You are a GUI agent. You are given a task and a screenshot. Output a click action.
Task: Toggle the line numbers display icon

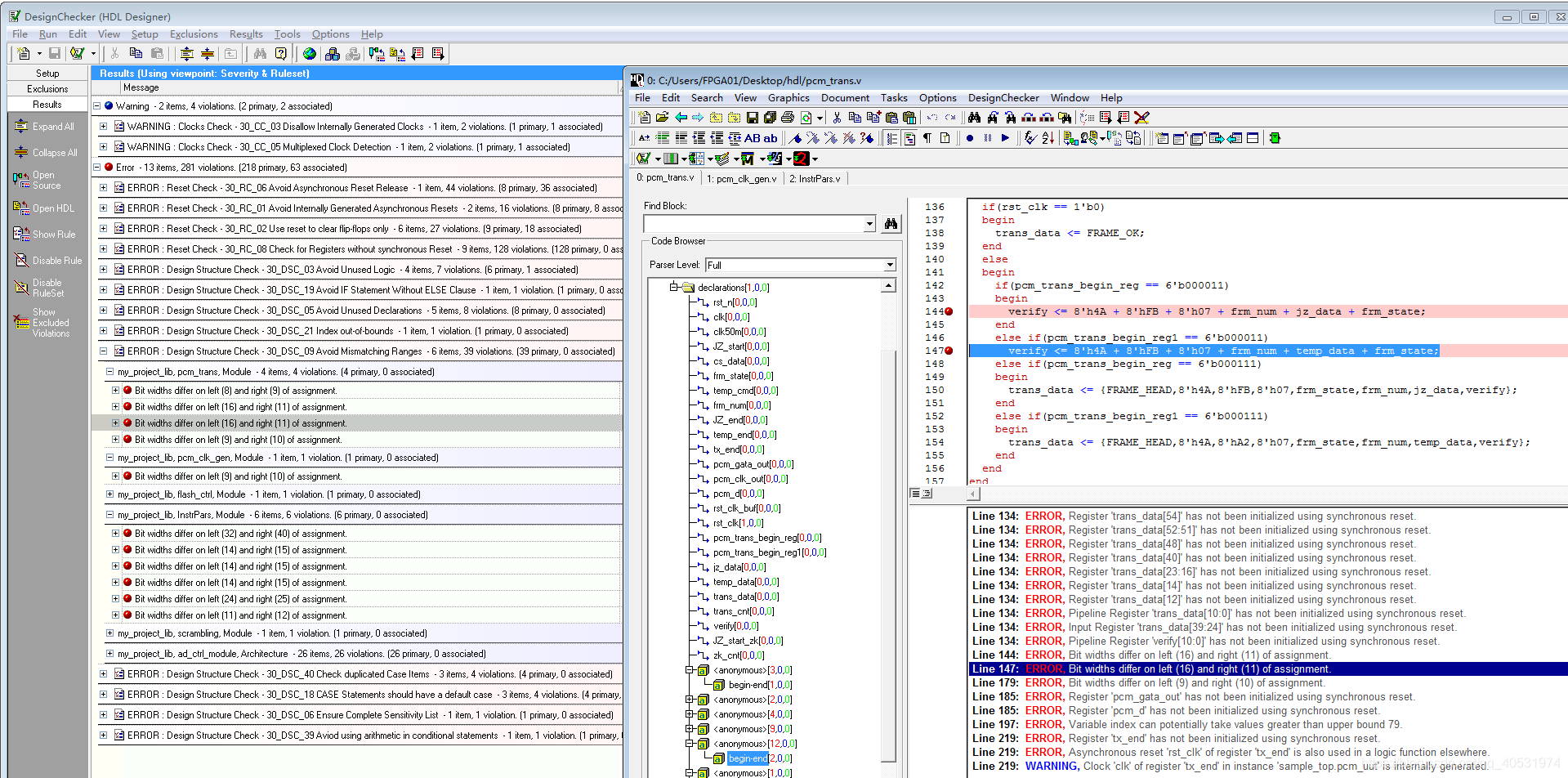point(892,138)
